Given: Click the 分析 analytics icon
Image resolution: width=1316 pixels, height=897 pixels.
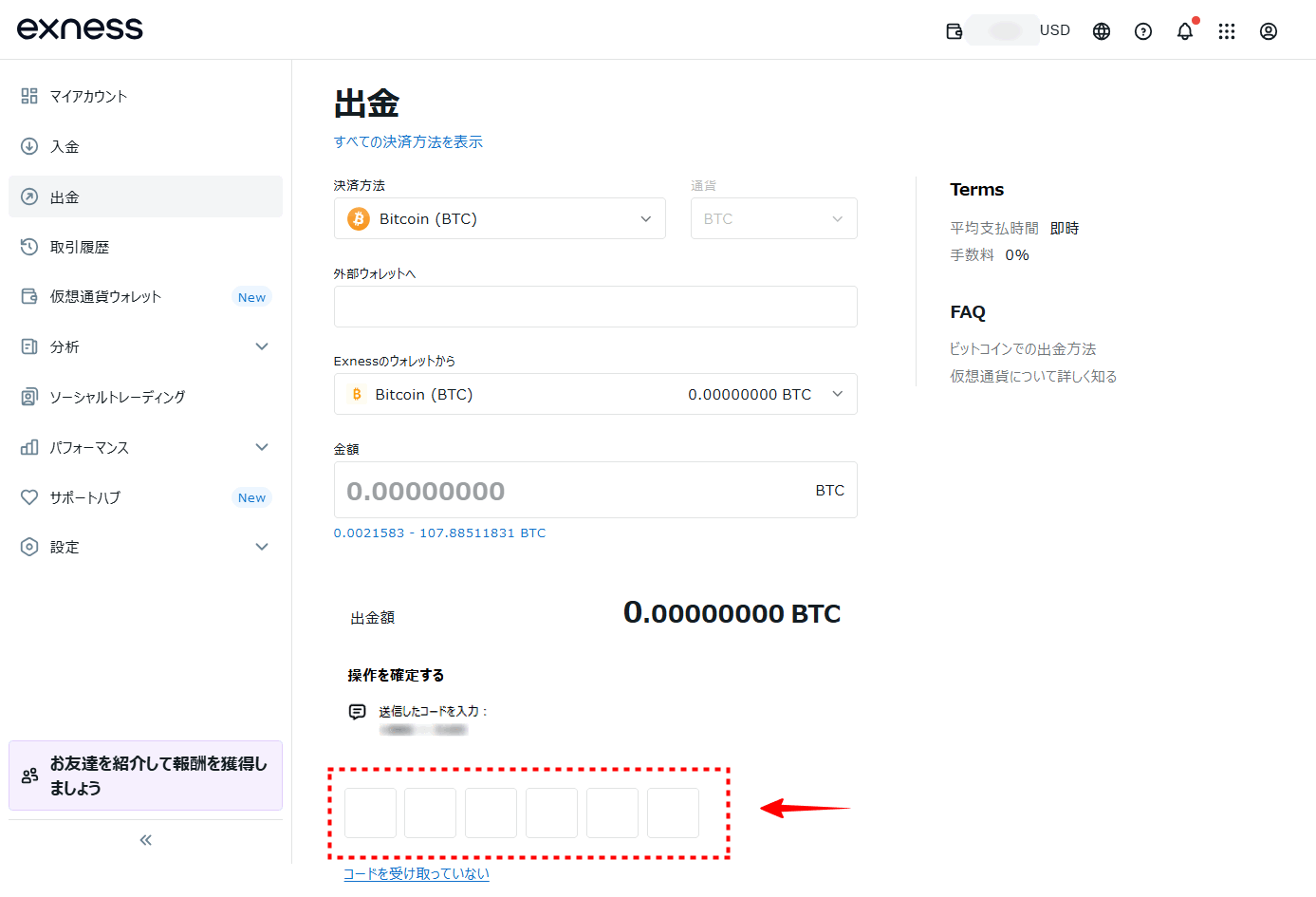Looking at the screenshot, I should [x=29, y=346].
